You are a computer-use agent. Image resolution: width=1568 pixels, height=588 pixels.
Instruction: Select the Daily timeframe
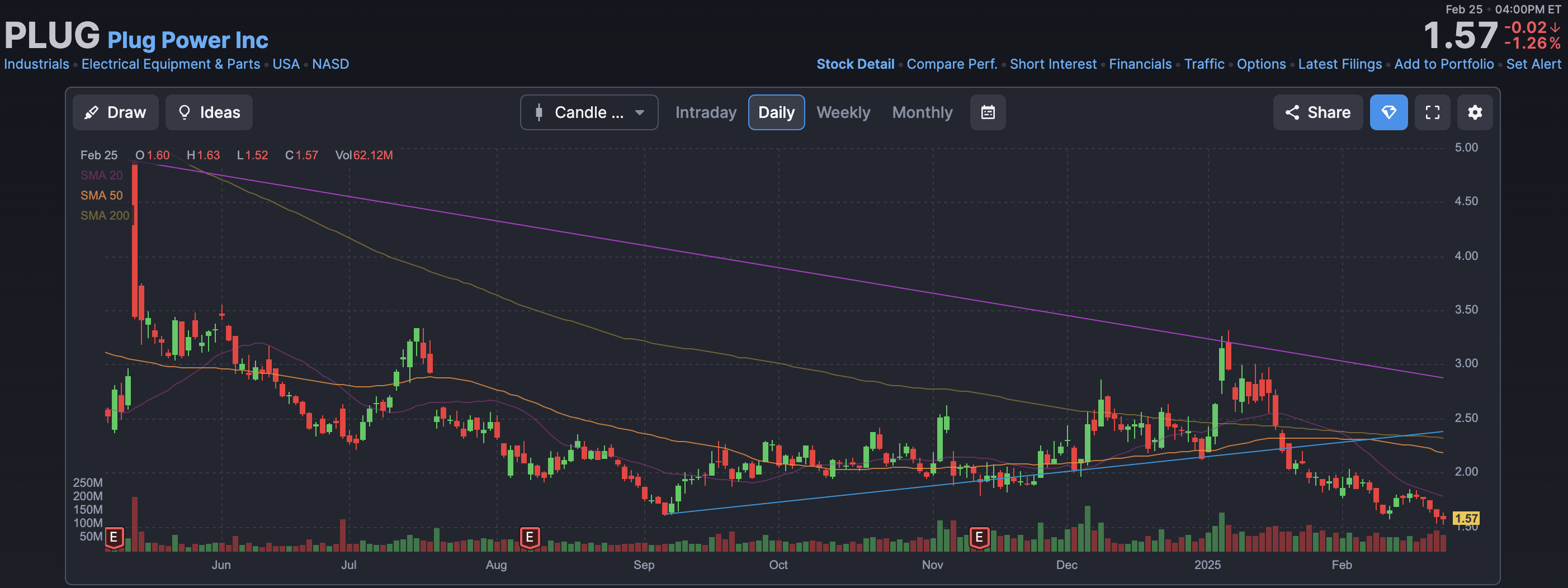coord(776,112)
